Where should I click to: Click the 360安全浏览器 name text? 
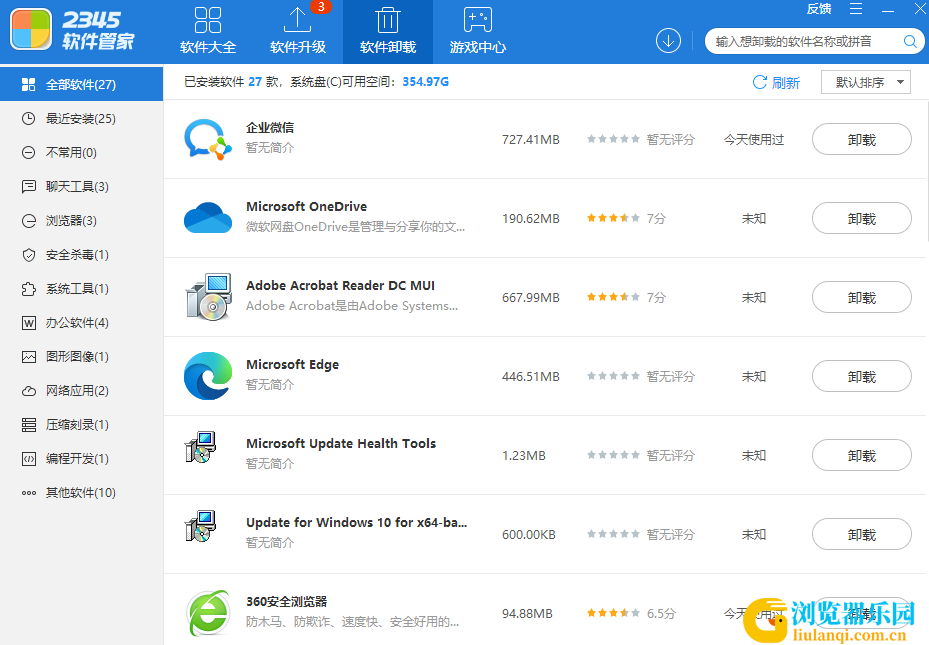click(x=286, y=601)
